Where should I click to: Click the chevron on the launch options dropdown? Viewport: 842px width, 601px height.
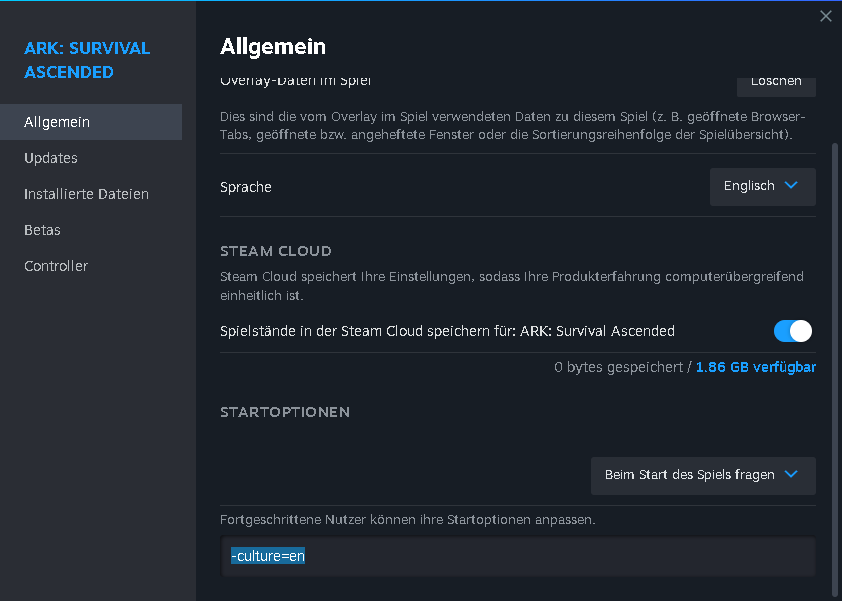point(791,474)
